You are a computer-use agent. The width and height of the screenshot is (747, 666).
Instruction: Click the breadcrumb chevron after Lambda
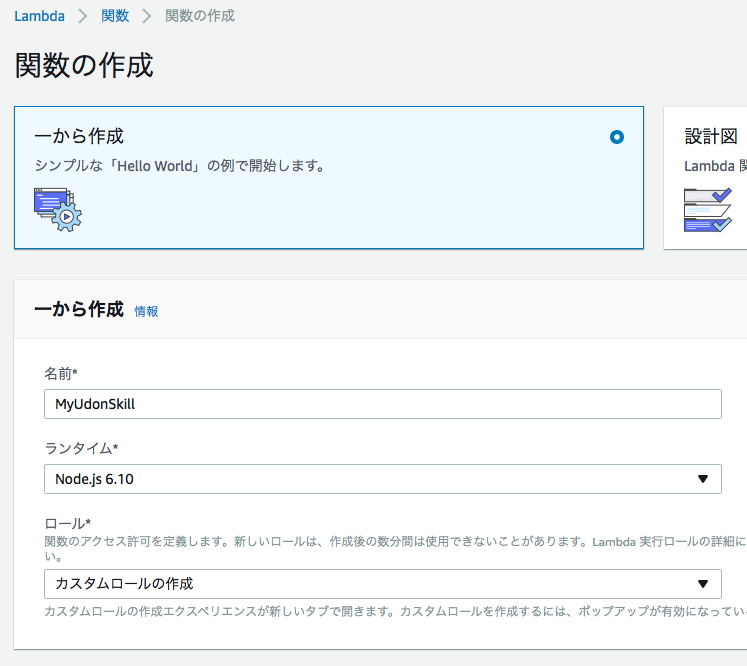click(x=83, y=16)
